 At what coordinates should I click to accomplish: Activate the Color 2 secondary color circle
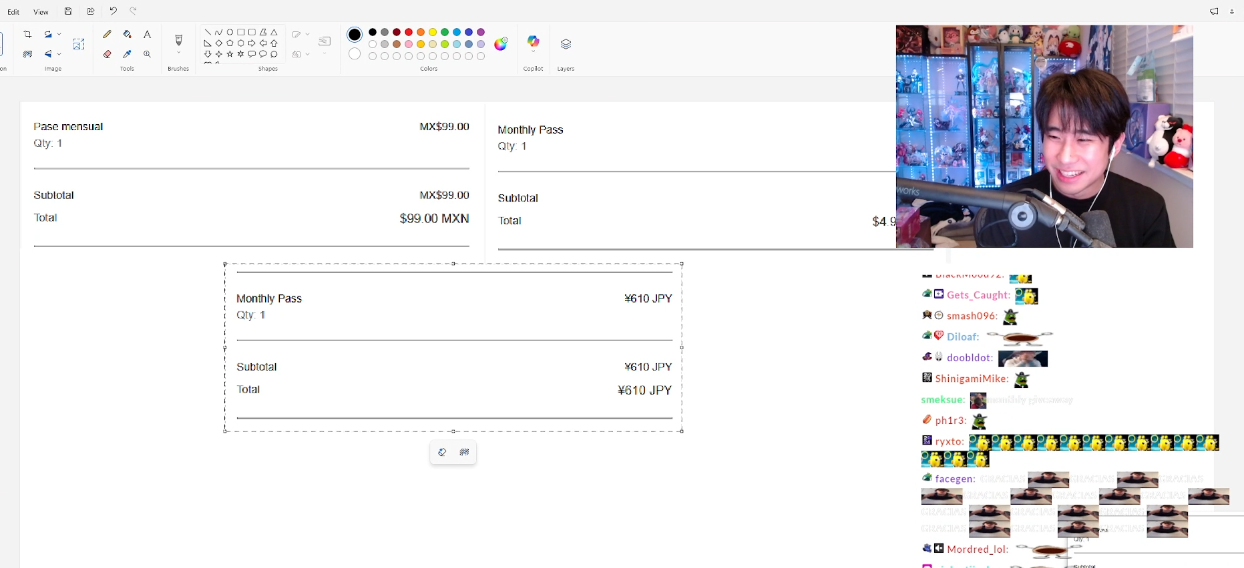click(354, 54)
